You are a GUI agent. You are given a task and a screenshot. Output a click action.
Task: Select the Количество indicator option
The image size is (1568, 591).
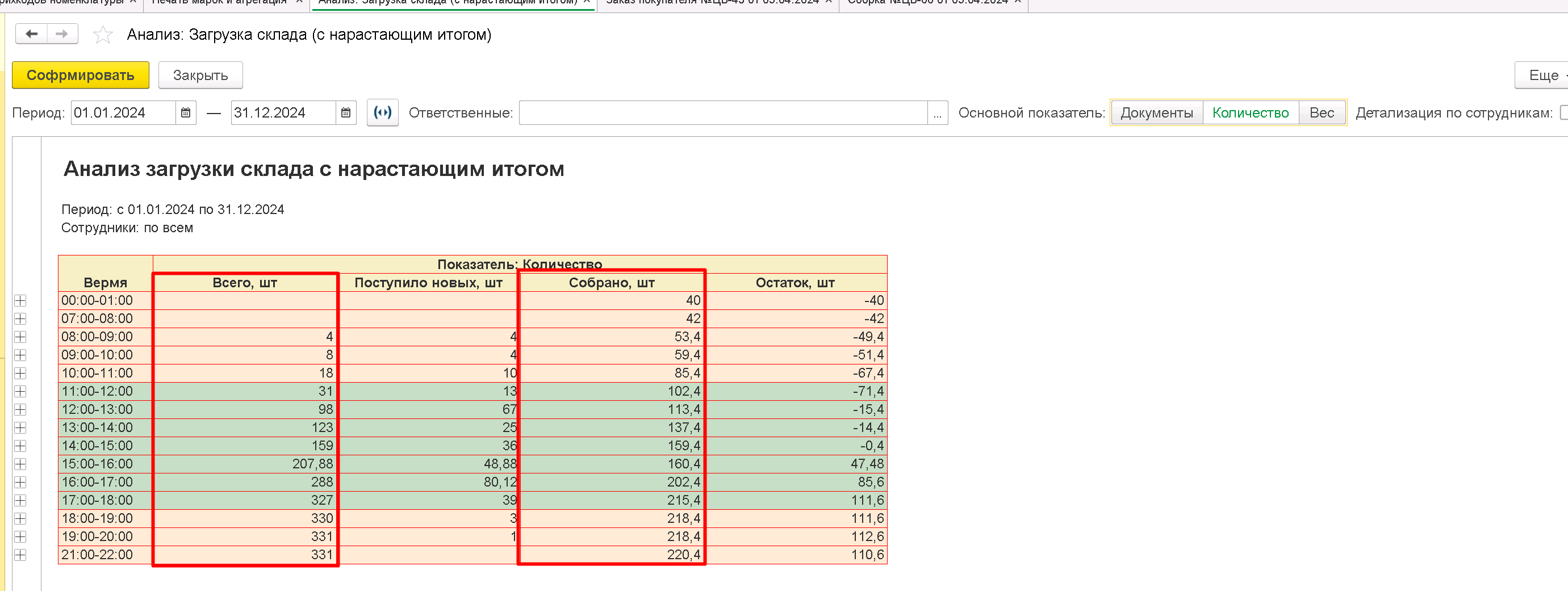coord(1251,112)
